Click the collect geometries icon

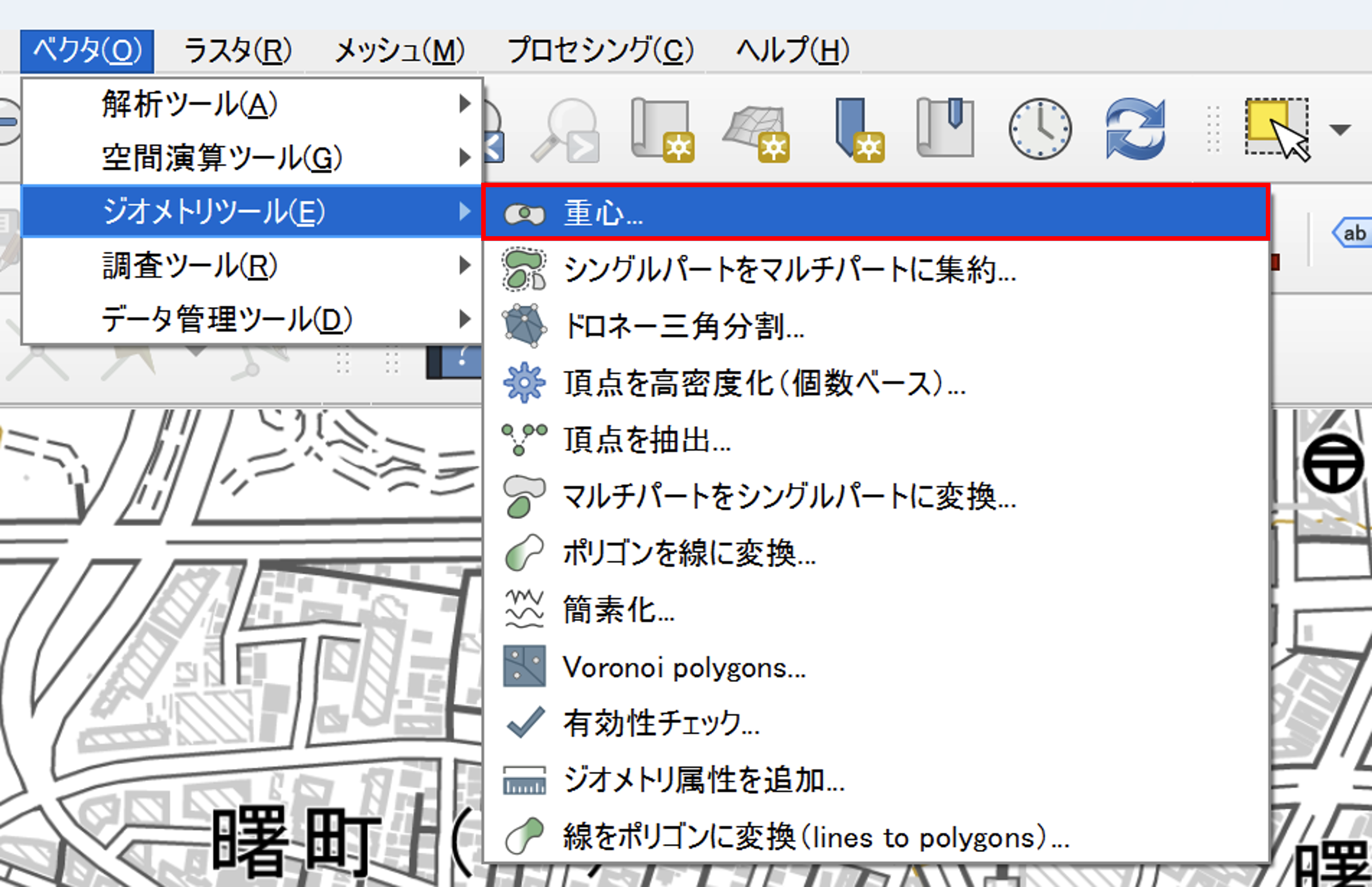point(524,270)
